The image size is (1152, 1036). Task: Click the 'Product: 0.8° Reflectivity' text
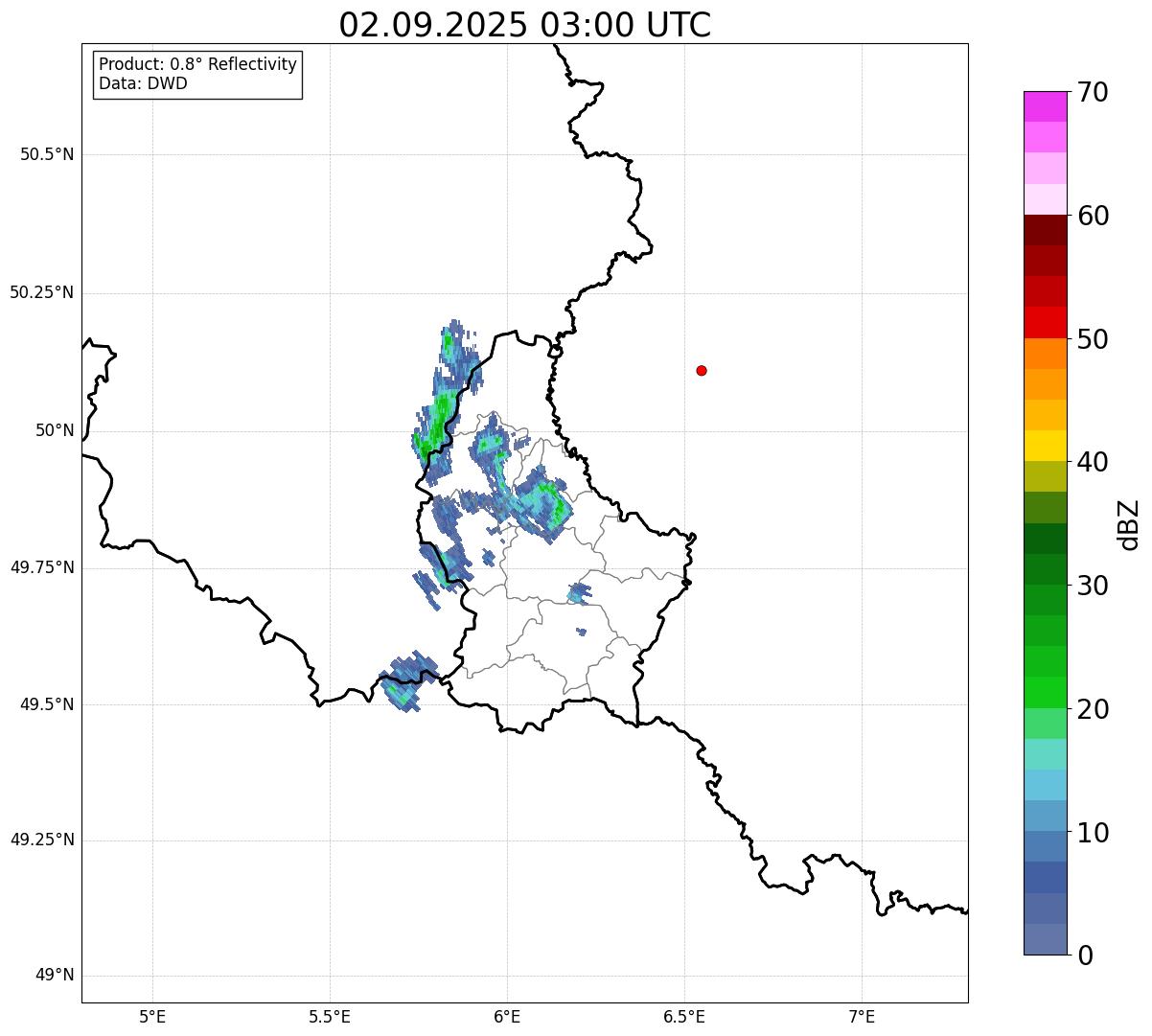tap(198, 64)
